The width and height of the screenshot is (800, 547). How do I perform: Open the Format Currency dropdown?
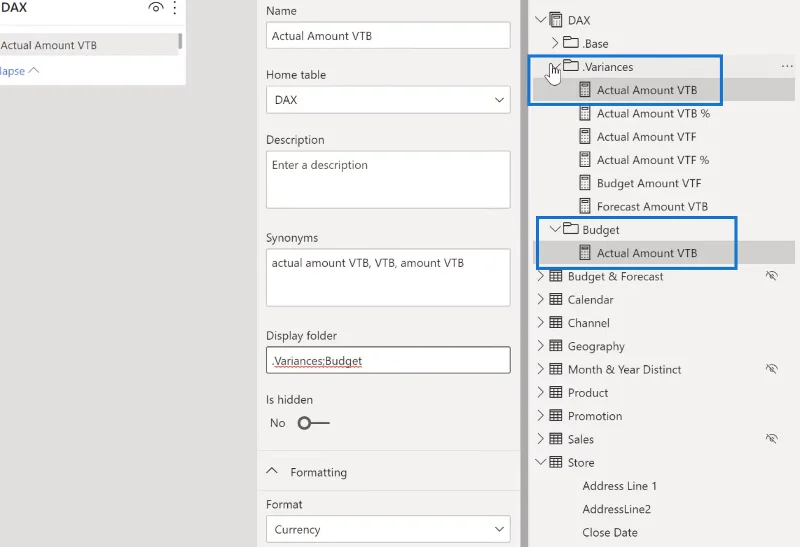[x=388, y=529]
